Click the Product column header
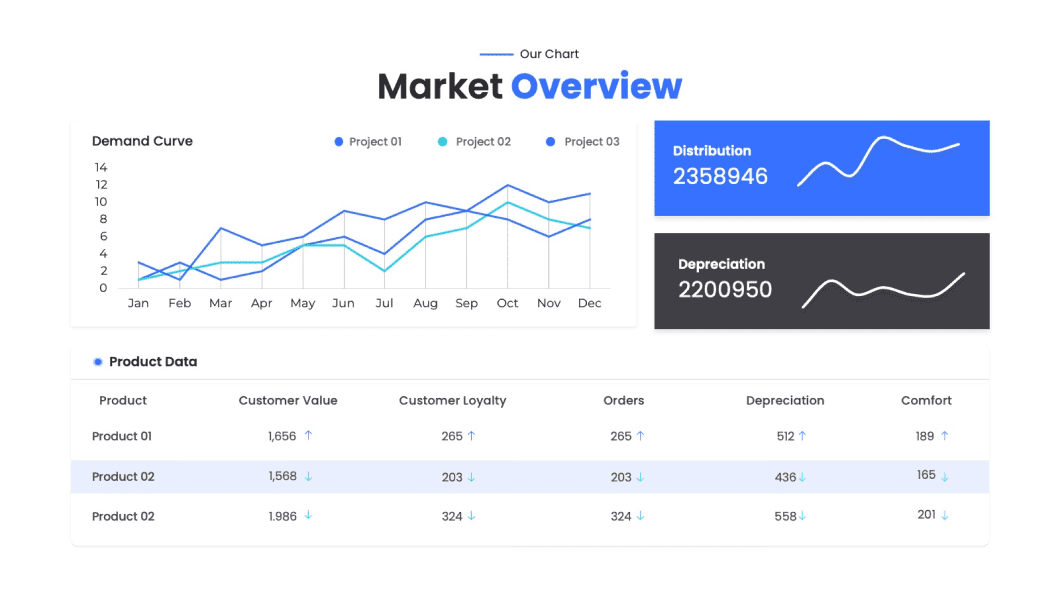The height and width of the screenshot is (596, 1060). point(123,401)
